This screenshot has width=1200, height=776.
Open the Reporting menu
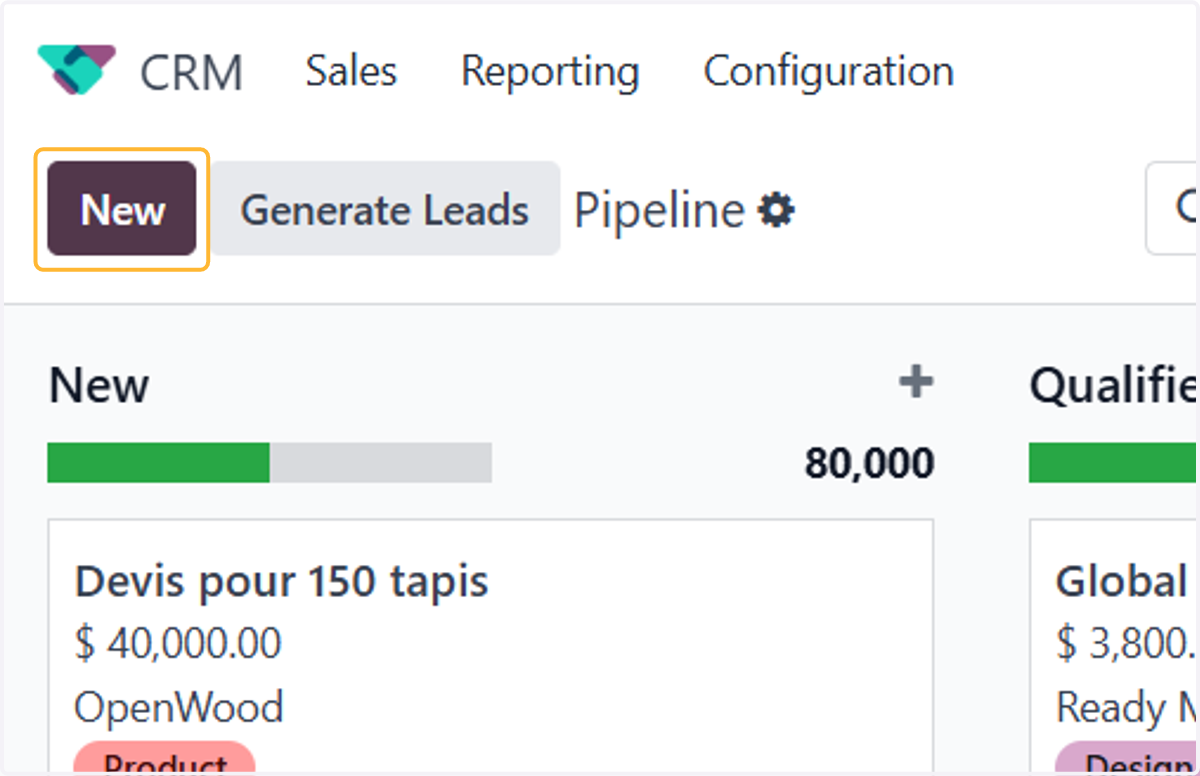(x=550, y=72)
